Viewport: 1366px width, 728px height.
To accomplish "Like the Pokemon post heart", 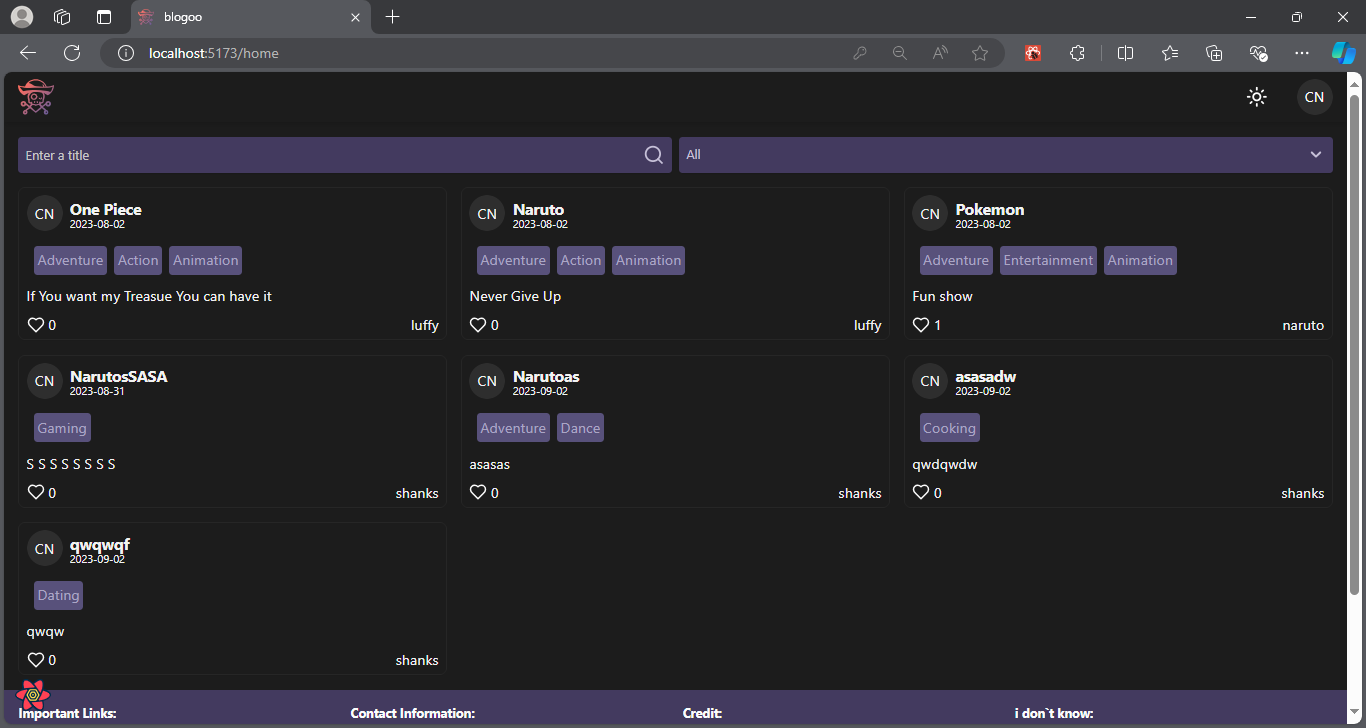I will click(x=922, y=325).
